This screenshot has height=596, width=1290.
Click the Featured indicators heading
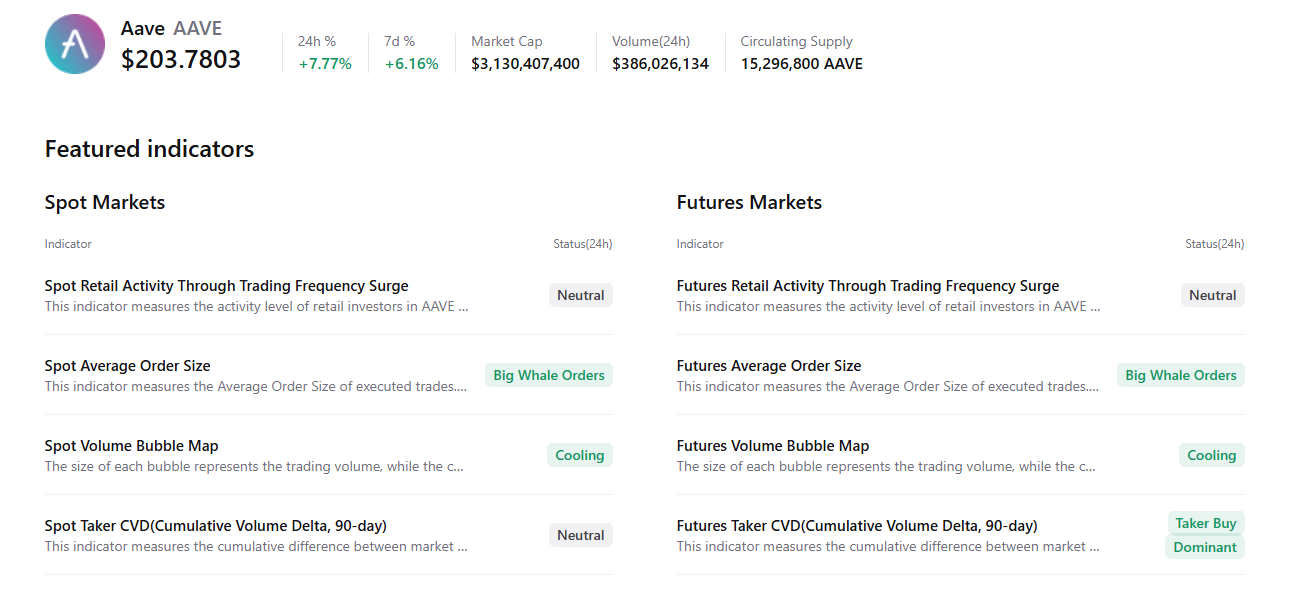coord(149,148)
